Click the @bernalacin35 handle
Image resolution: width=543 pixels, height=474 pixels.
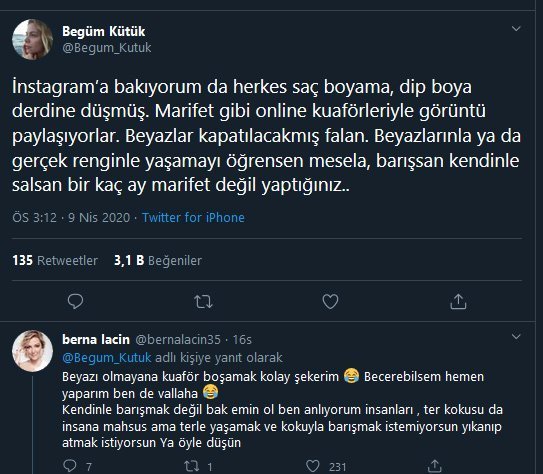(x=178, y=340)
